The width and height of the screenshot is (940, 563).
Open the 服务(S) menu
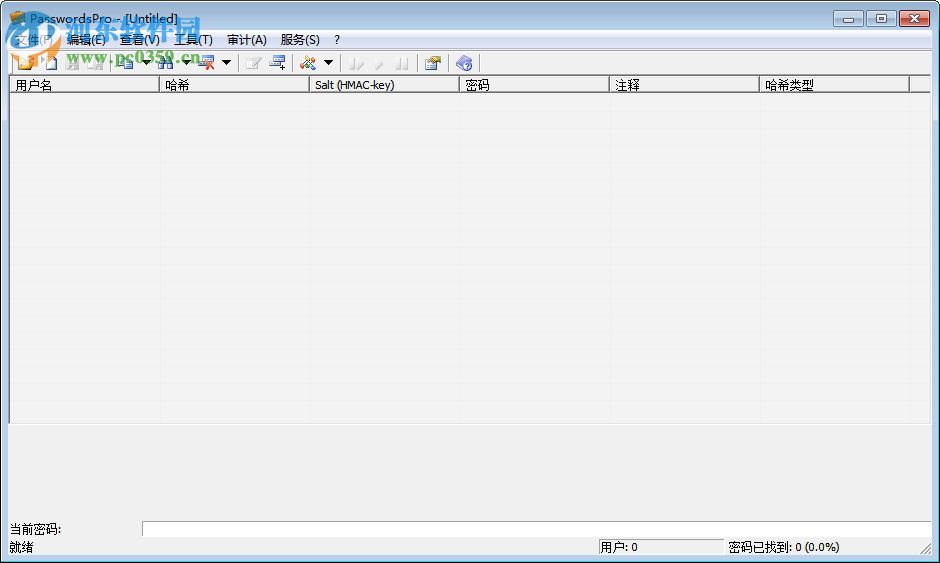[300, 40]
